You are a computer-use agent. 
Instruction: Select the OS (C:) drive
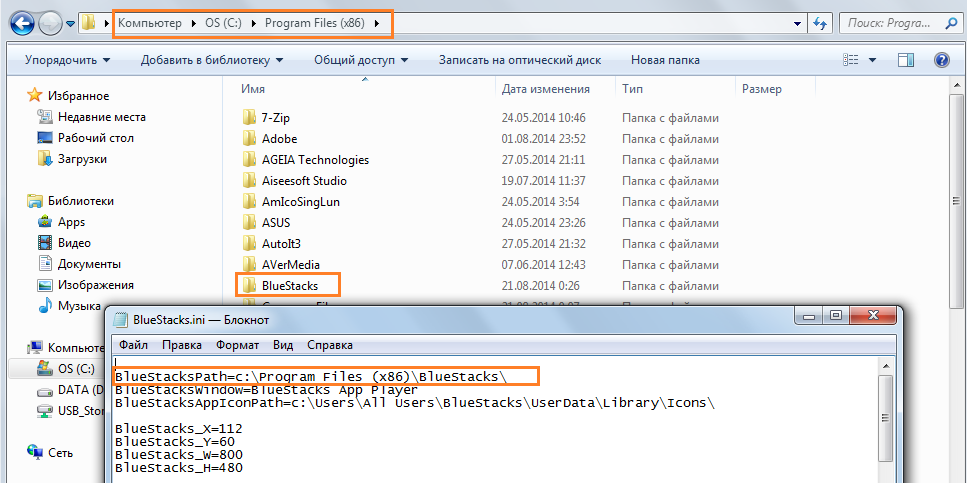point(76,369)
